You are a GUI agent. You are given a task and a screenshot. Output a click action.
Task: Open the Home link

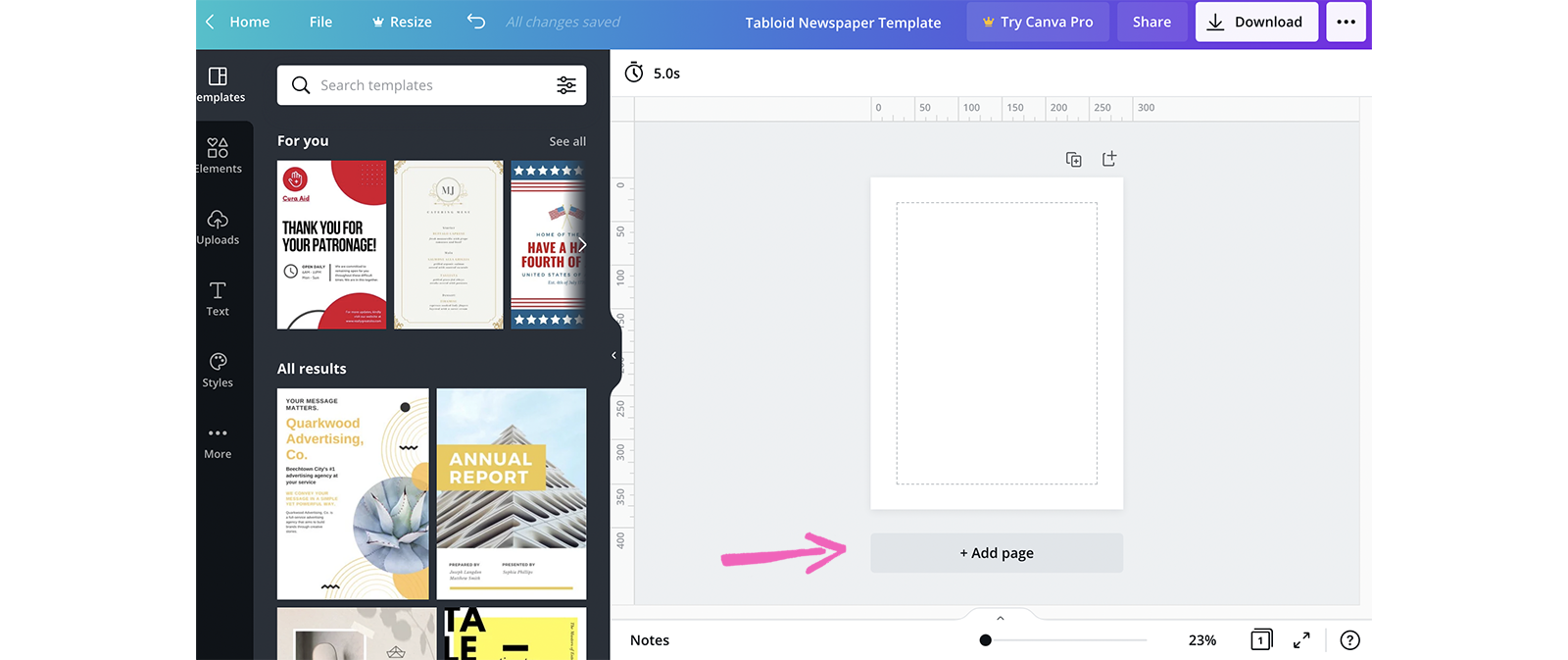(249, 22)
